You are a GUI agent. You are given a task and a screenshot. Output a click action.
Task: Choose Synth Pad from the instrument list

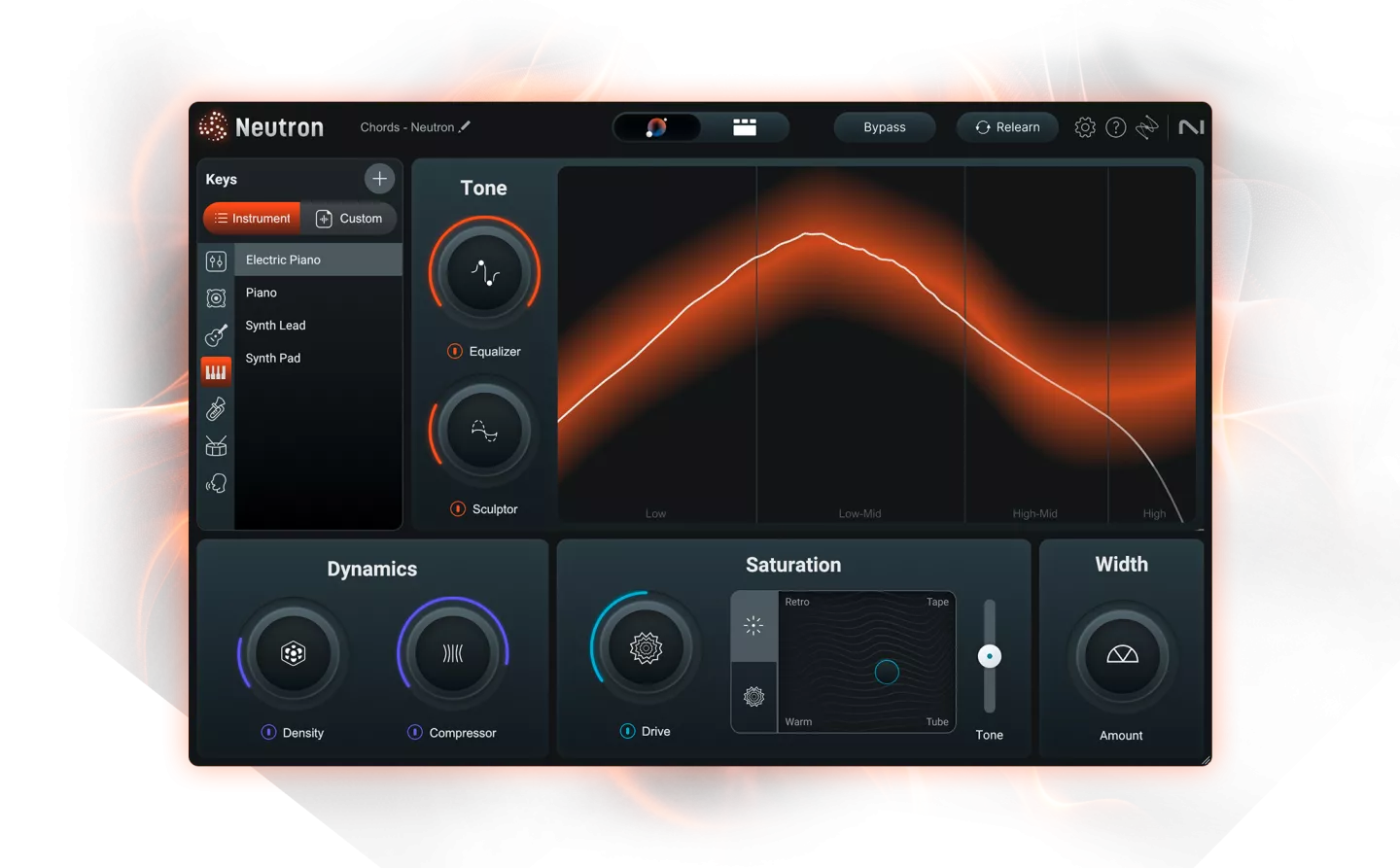(x=273, y=358)
